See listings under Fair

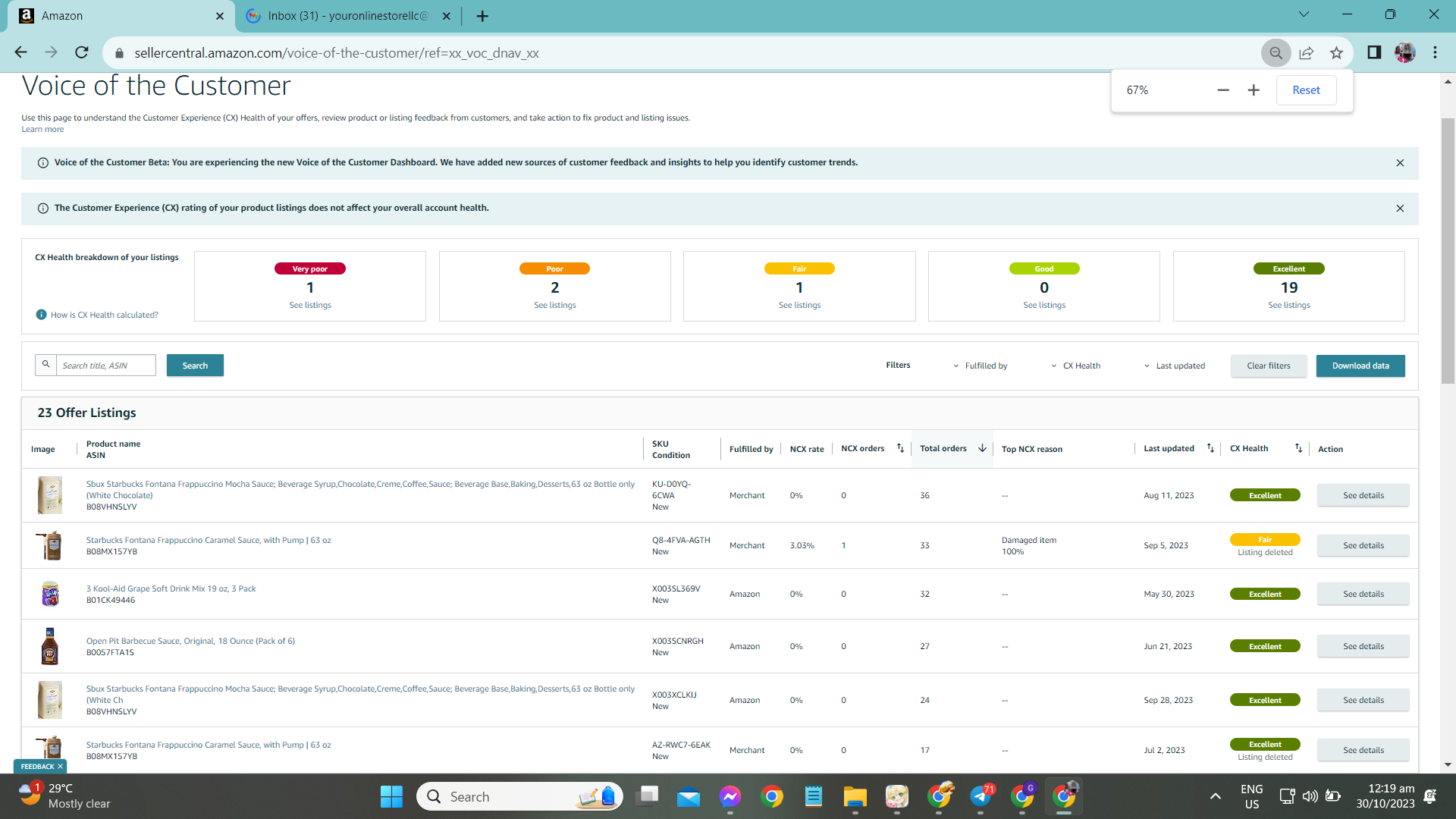click(x=799, y=305)
